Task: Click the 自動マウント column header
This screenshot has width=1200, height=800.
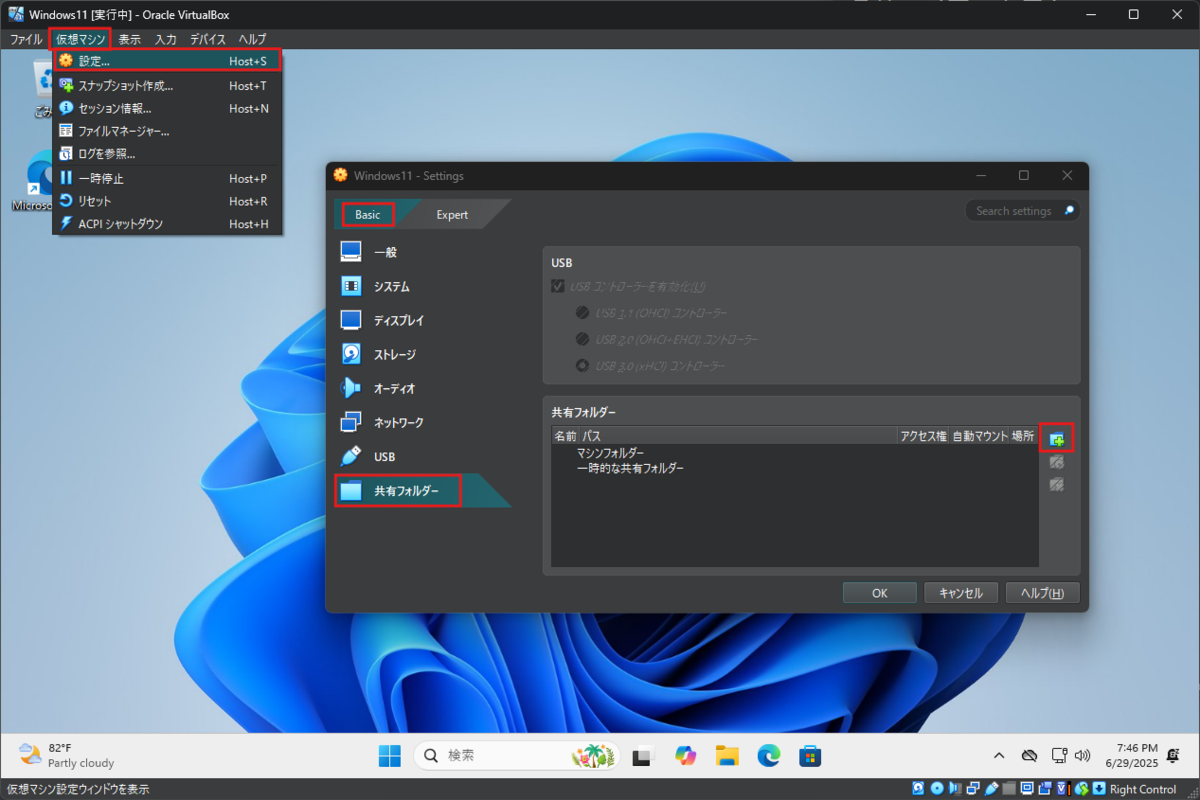Action: point(980,436)
